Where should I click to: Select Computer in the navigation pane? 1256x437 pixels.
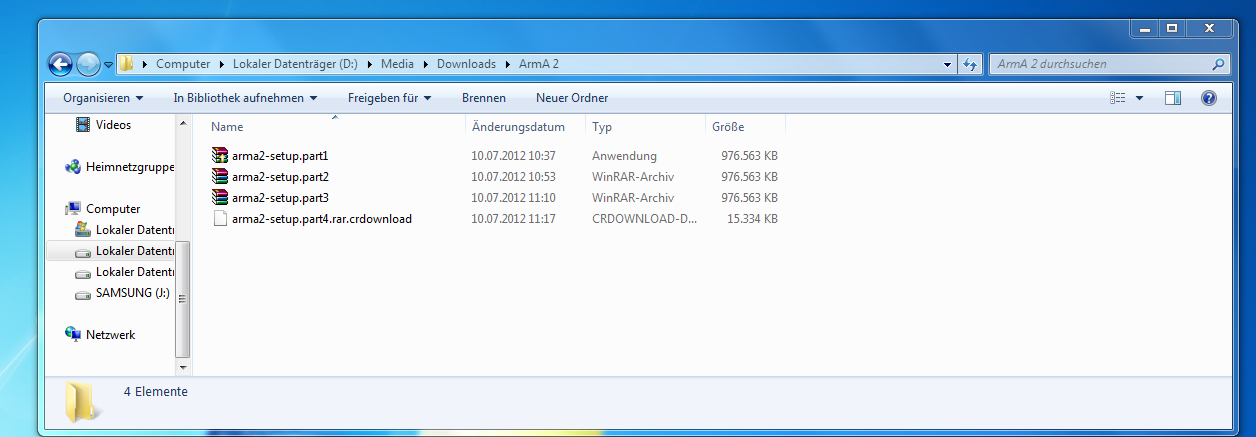click(x=113, y=209)
